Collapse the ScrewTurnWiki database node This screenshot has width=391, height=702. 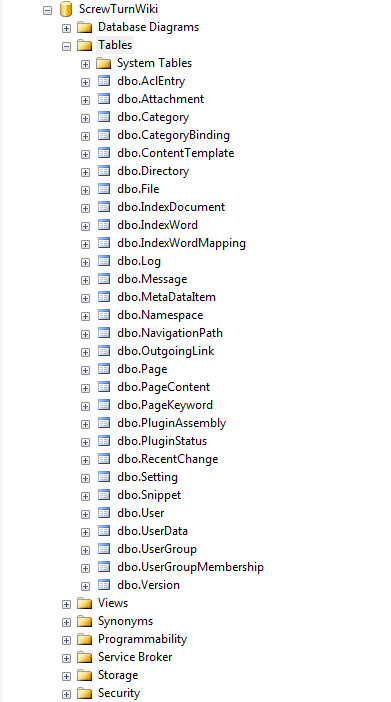coord(48,10)
